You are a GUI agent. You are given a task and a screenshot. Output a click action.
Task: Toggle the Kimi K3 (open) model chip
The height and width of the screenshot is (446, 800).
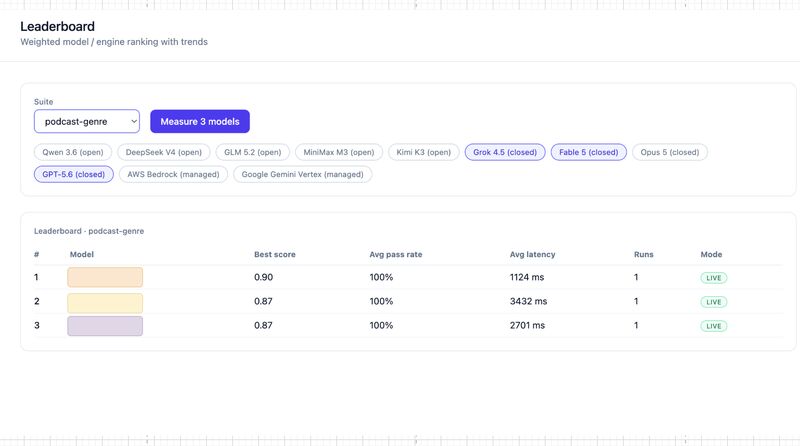coord(423,152)
